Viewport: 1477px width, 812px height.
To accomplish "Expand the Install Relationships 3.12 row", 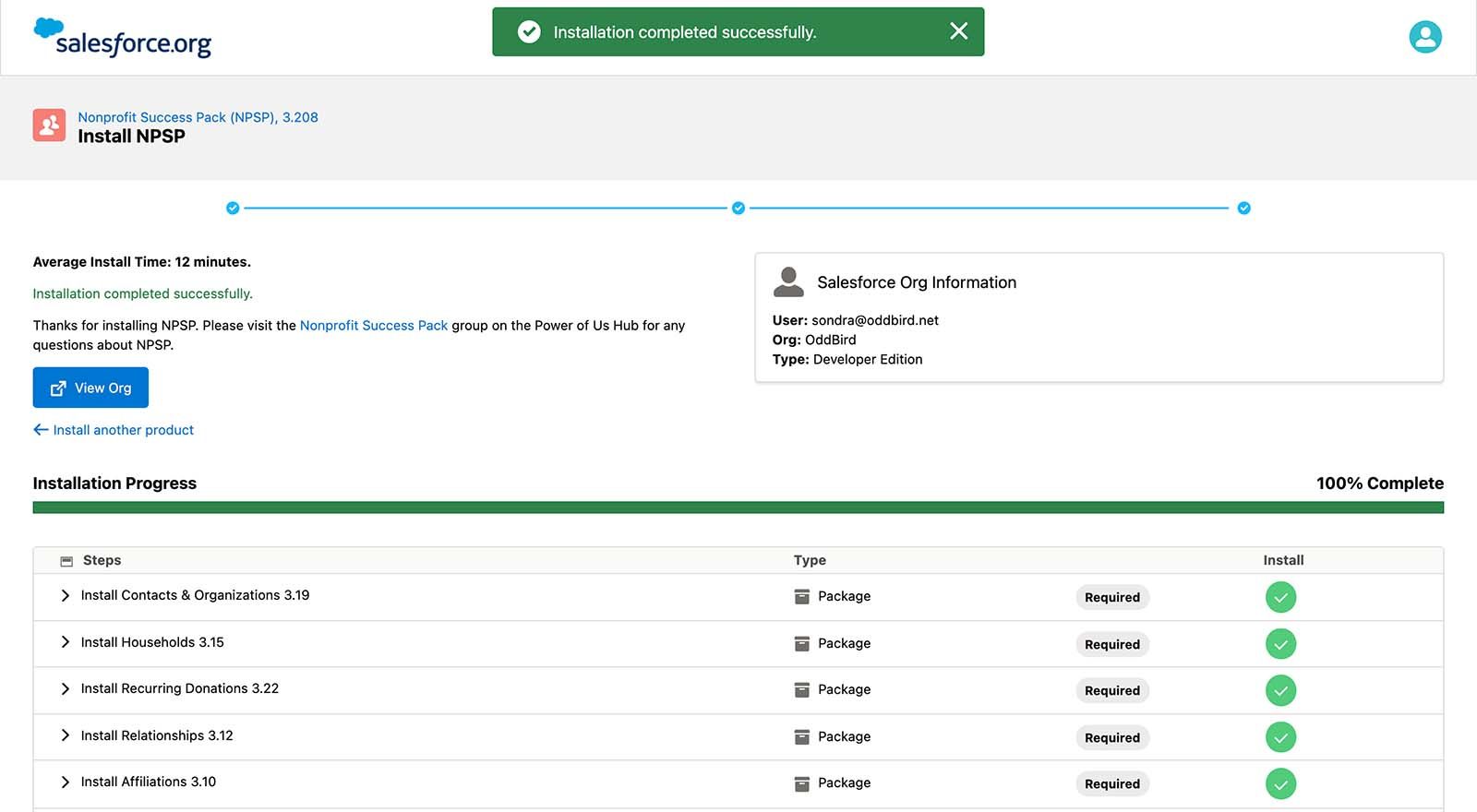I will coord(65,735).
